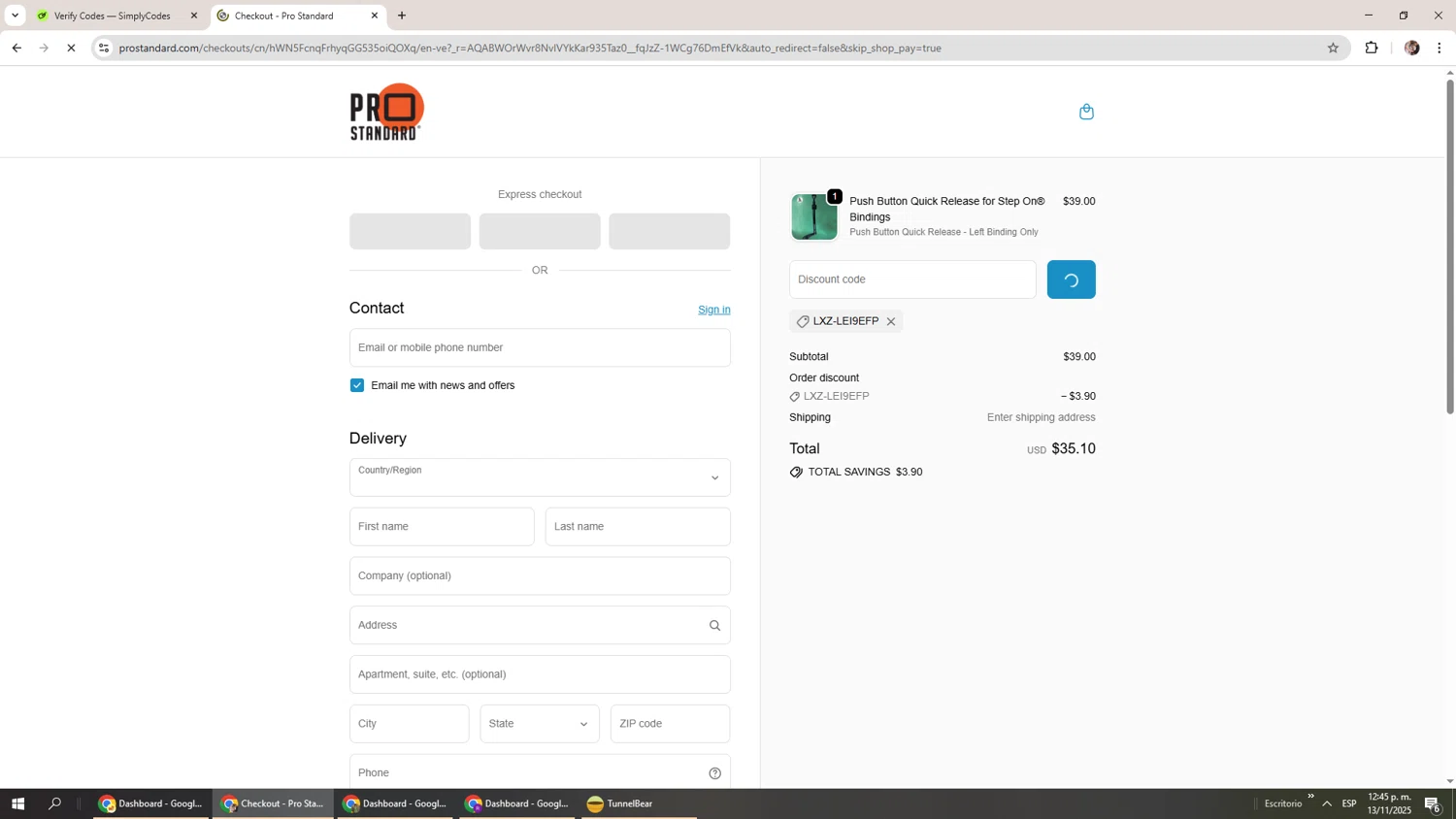The height and width of the screenshot is (819, 1456).
Task: Click the Push Button Quick Release product thumbnail
Action: pos(813,216)
